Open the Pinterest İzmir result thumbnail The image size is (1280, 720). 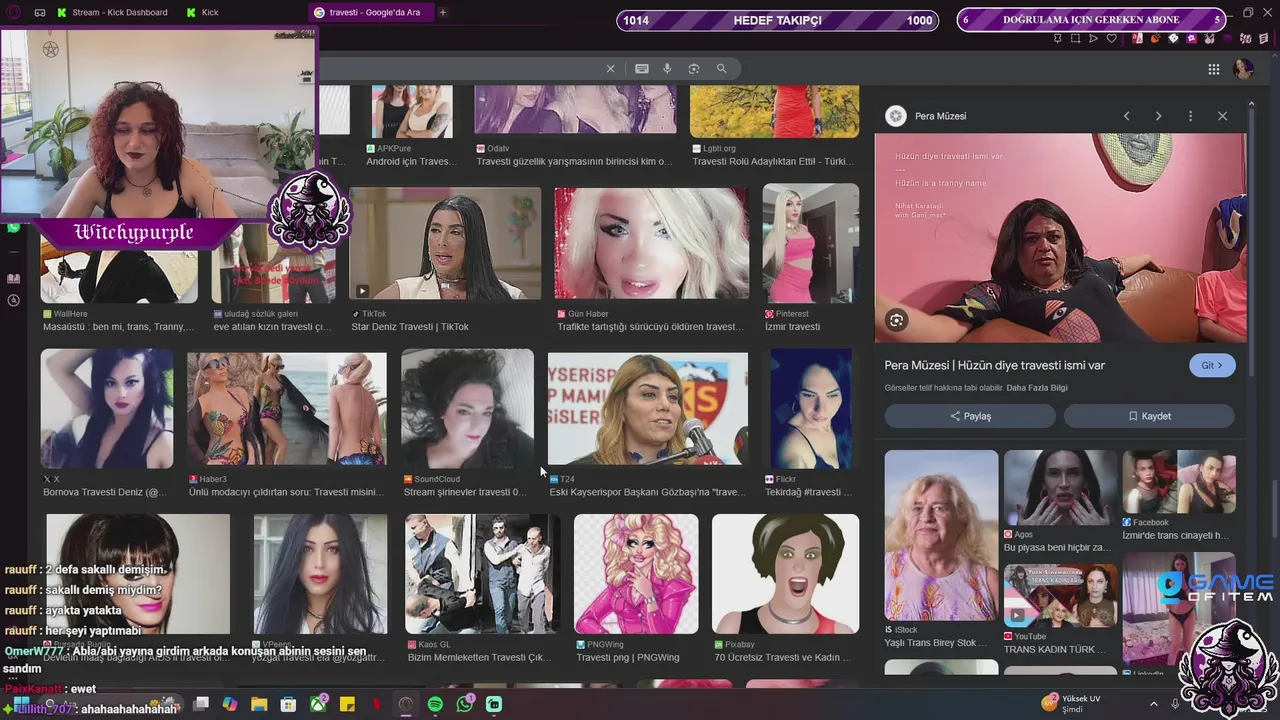coord(810,243)
